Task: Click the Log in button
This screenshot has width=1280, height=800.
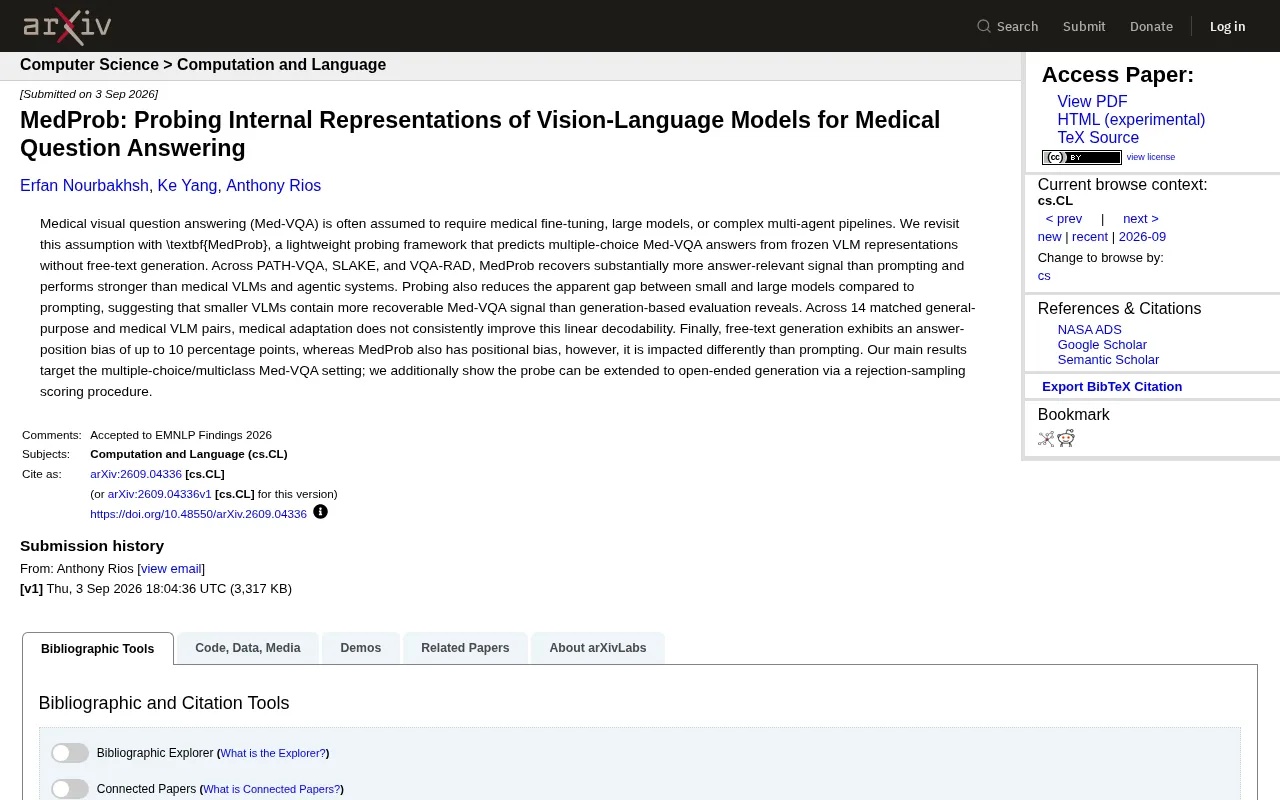Action: click(1228, 26)
